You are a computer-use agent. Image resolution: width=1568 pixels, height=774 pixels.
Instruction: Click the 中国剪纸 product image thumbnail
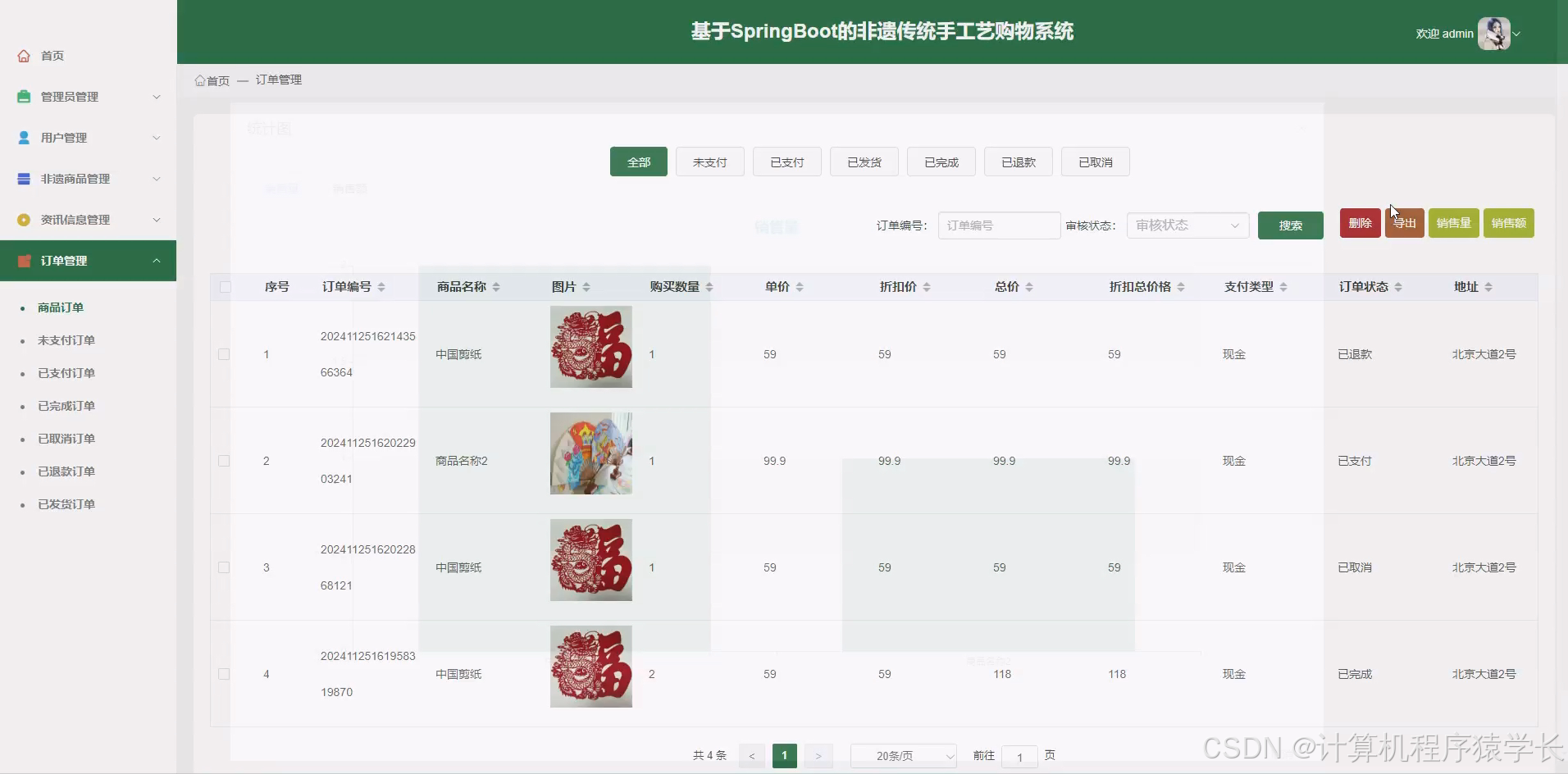[x=590, y=346]
